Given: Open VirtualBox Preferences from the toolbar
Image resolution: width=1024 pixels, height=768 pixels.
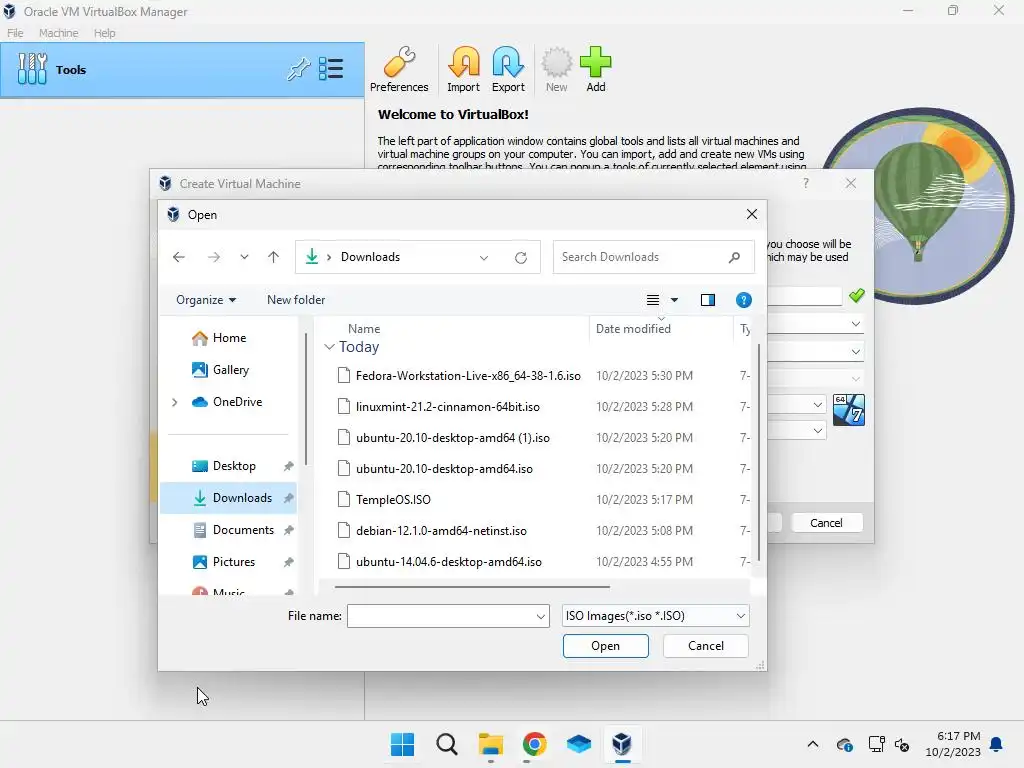Looking at the screenshot, I should [399, 69].
